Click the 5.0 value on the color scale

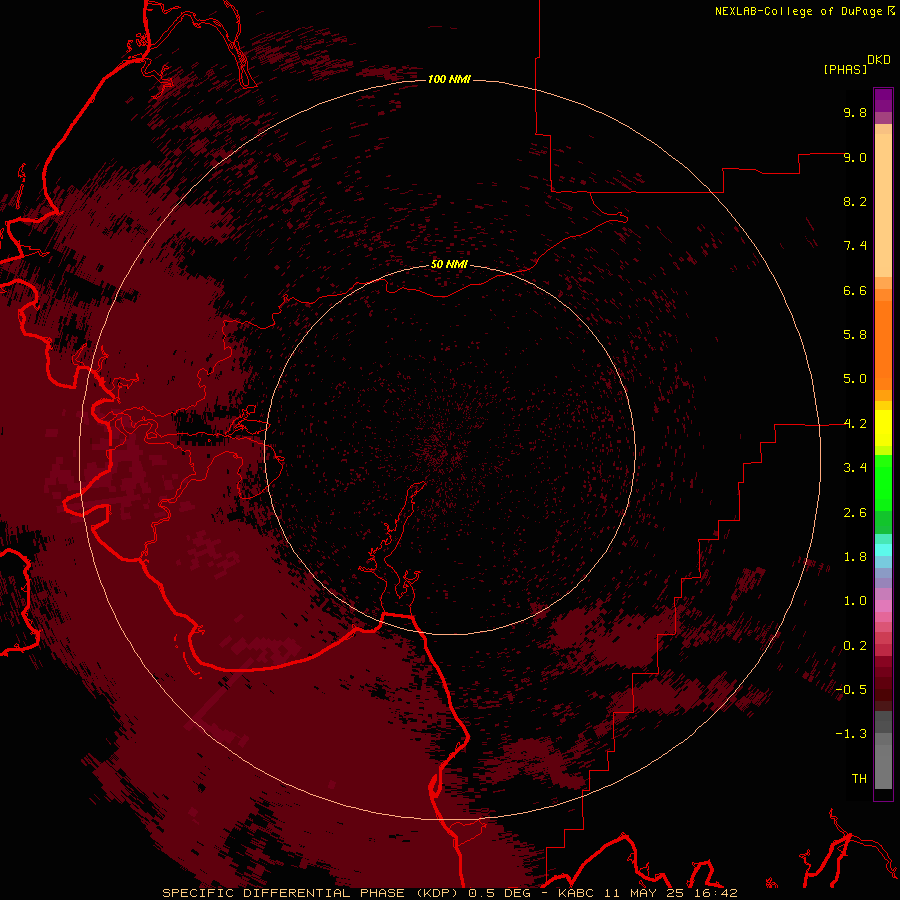pyautogui.click(x=855, y=379)
